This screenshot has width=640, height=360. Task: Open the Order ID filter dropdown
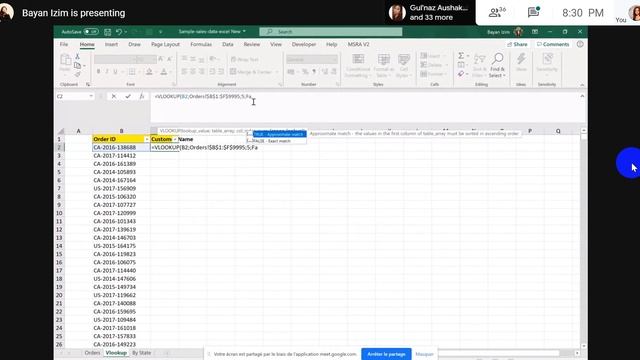click(x=147, y=139)
